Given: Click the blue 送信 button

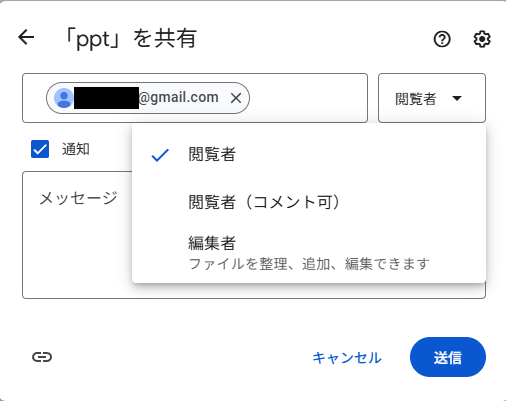Looking at the screenshot, I should click(448, 357).
